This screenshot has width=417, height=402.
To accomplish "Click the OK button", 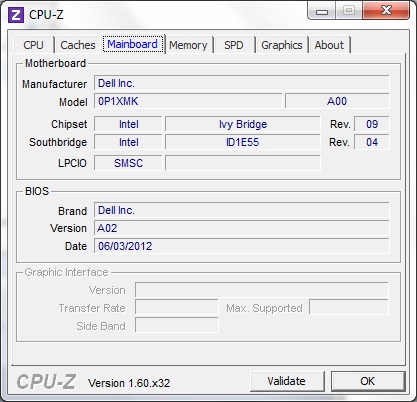I will (368, 381).
